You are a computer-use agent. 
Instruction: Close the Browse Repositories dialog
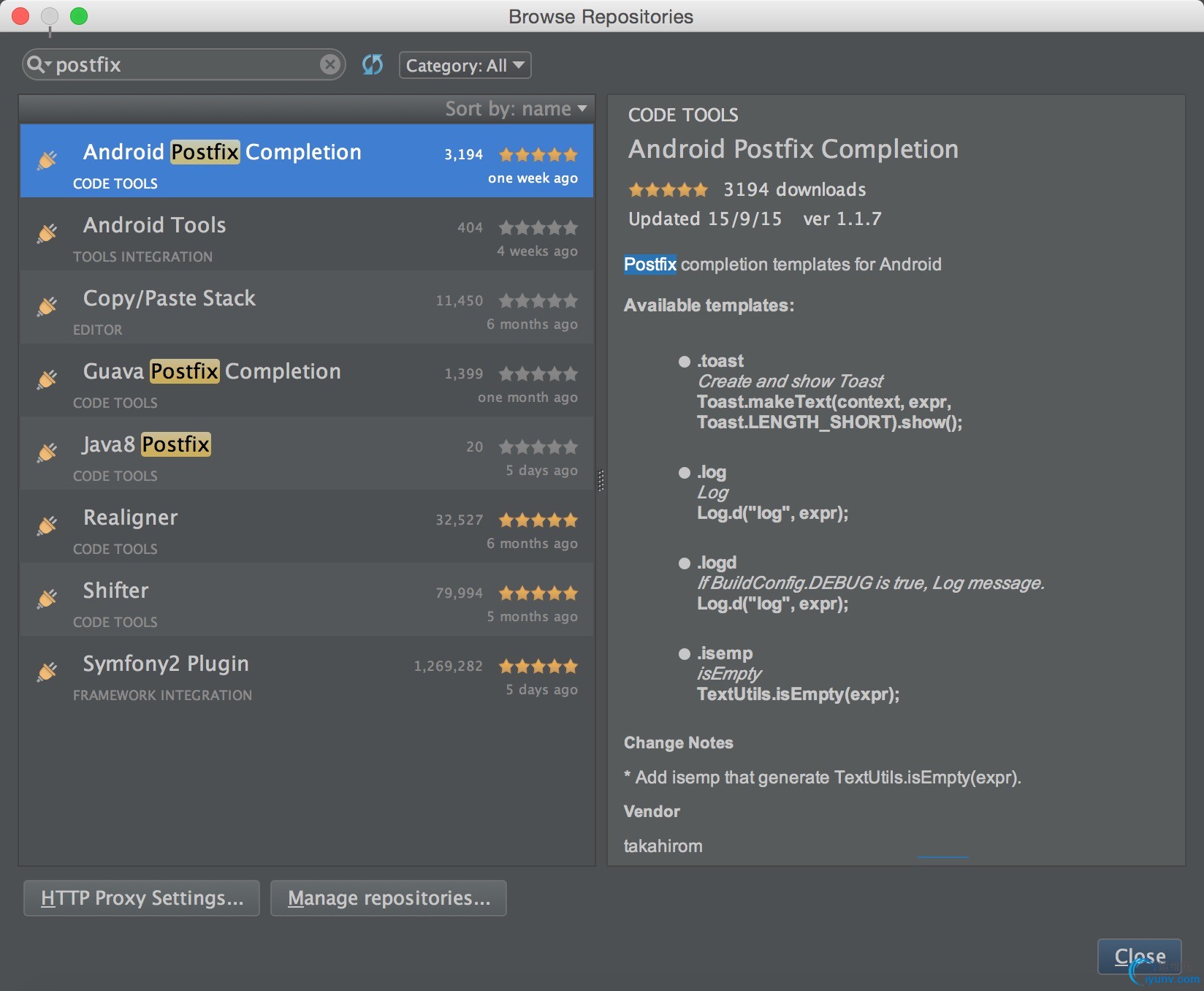tap(1139, 956)
